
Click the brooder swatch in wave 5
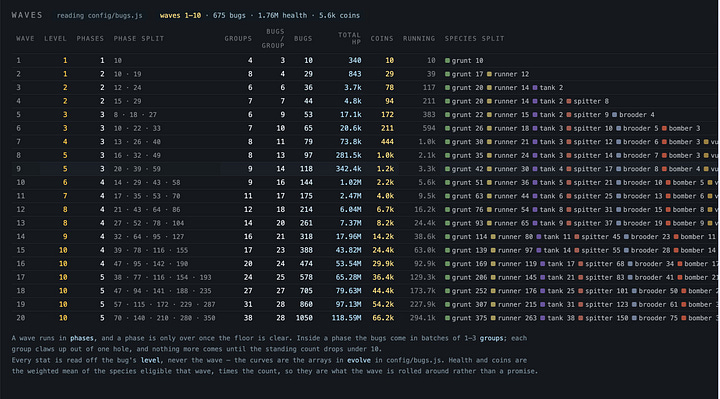614,115
